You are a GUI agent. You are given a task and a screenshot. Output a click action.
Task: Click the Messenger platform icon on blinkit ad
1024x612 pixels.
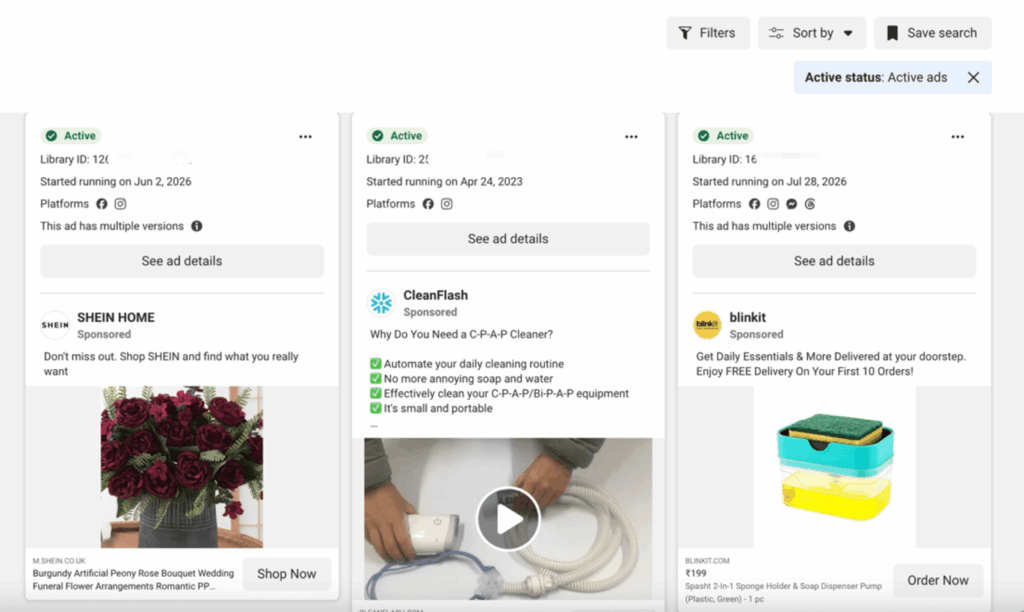pos(792,204)
